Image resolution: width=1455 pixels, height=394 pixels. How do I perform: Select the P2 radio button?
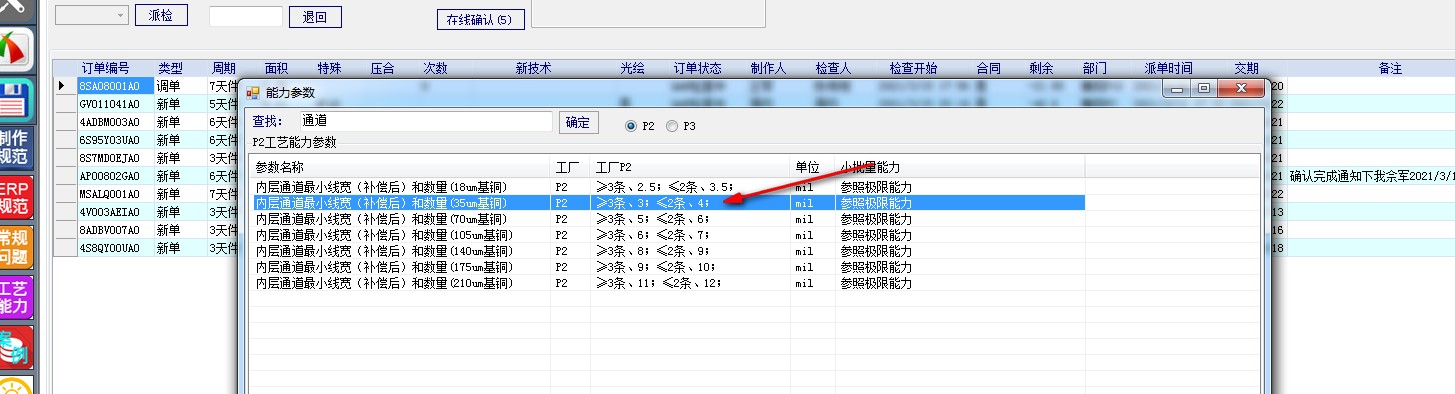tap(631, 126)
